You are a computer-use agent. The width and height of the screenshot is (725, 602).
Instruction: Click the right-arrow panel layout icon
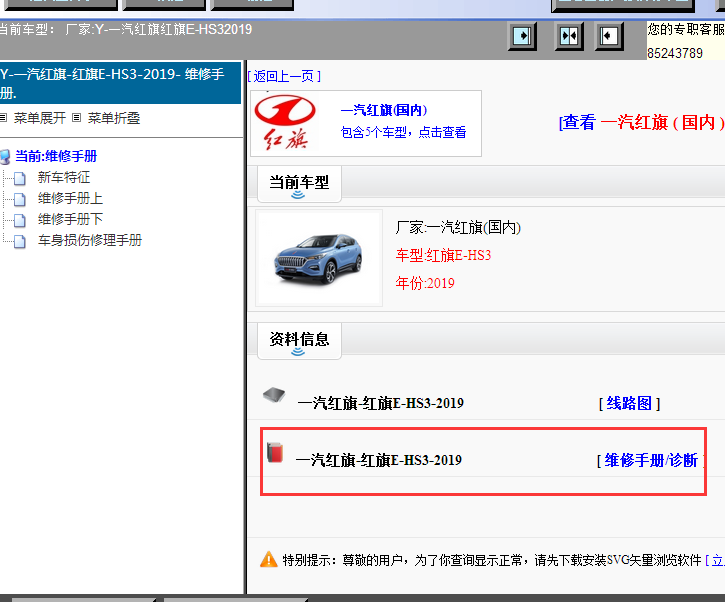point(522,36)
